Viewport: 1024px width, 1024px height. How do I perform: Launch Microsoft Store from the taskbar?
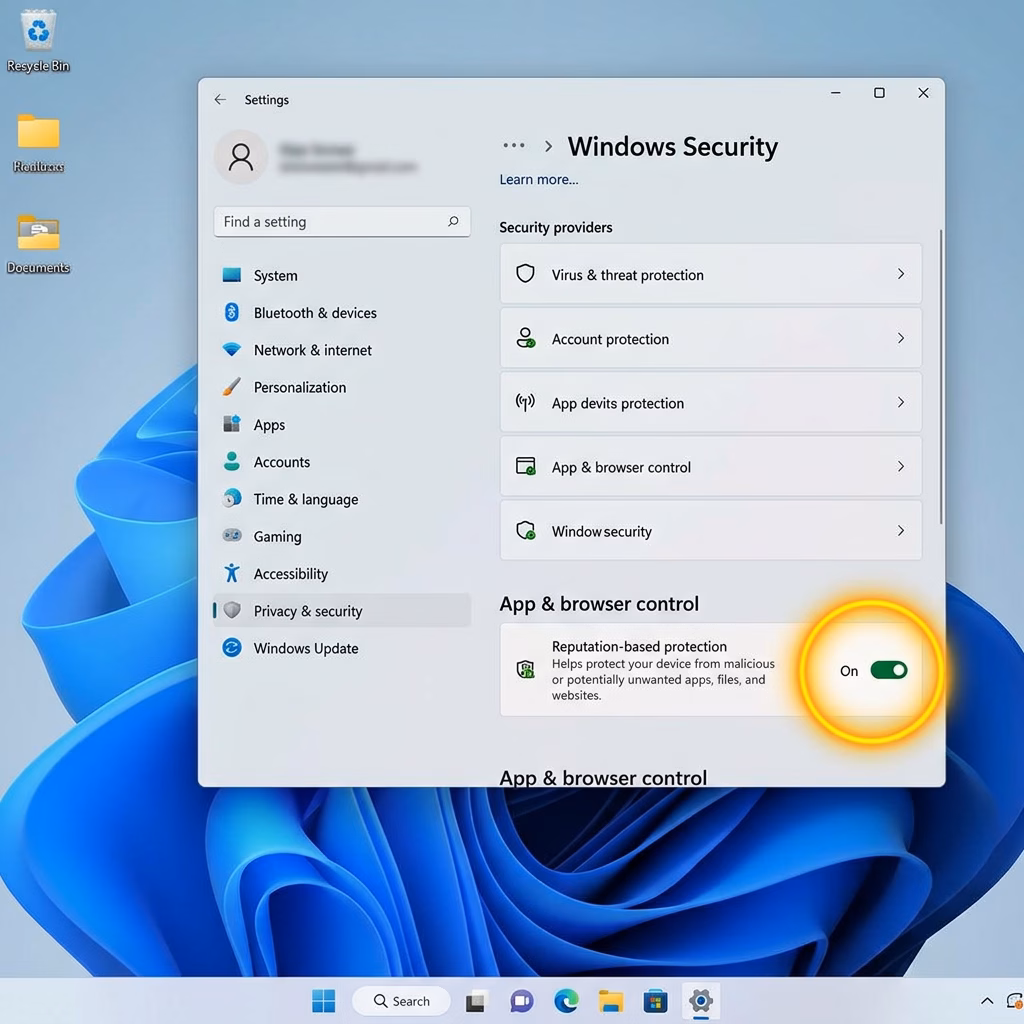655,1000
